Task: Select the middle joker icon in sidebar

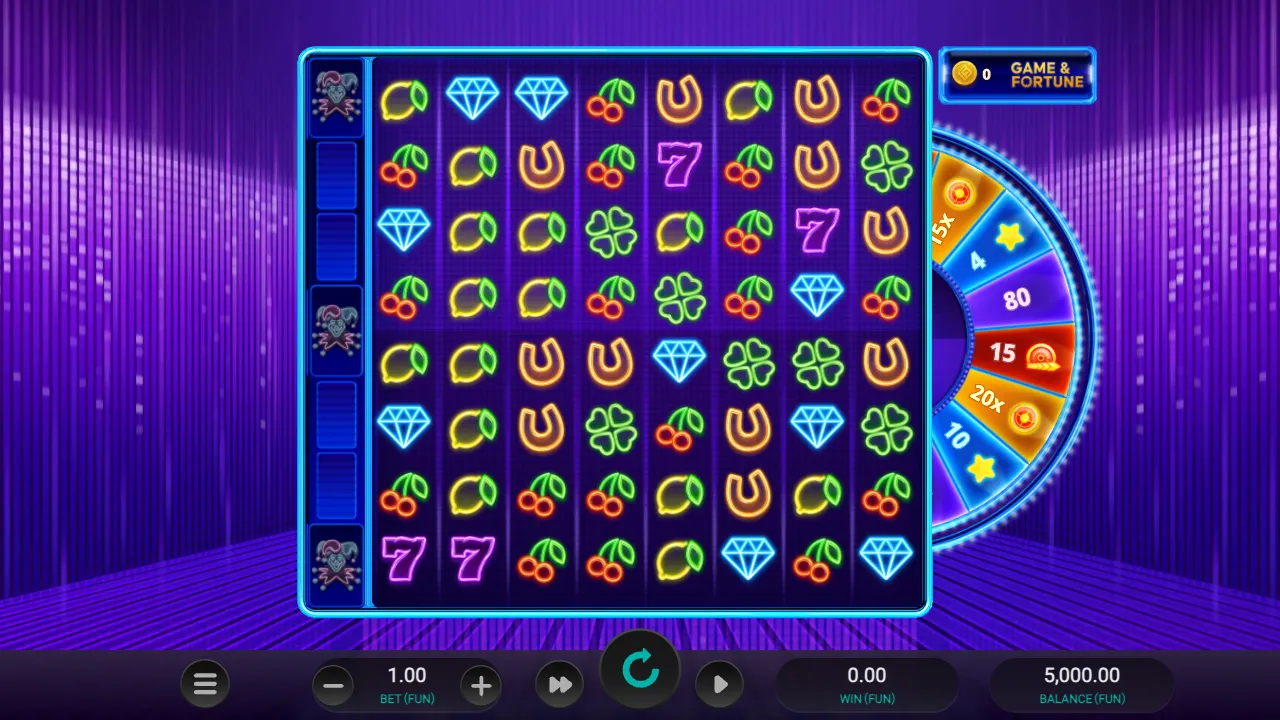Action: [336, 331]
